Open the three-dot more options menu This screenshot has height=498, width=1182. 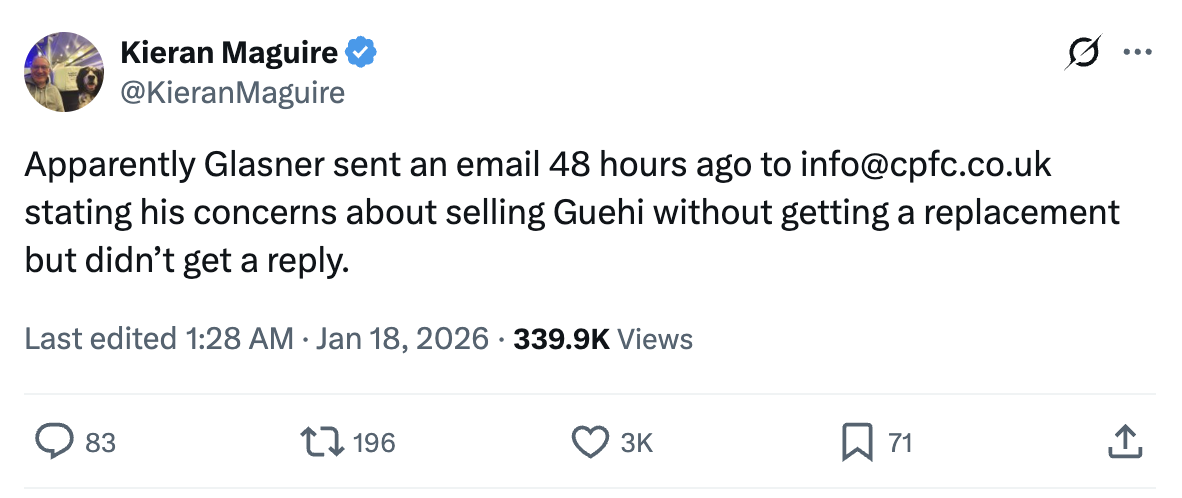point(1137,52)
